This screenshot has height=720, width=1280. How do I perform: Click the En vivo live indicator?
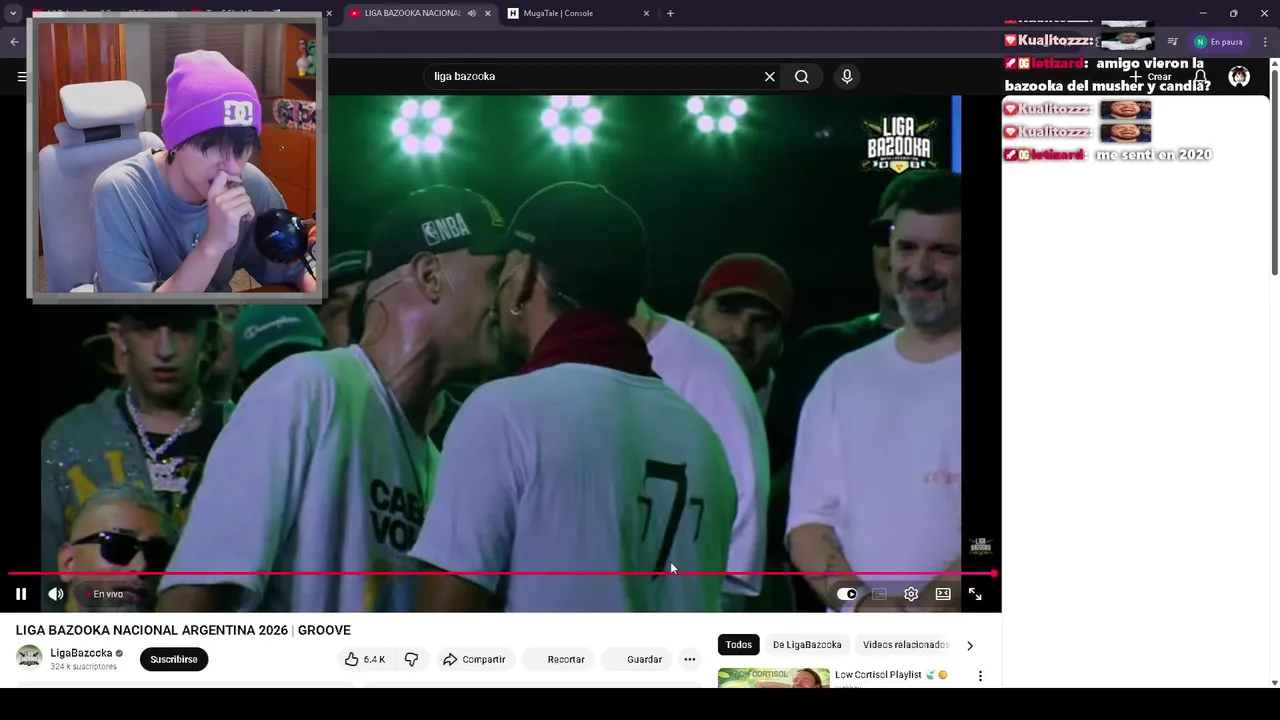click(x=104, y=594)
